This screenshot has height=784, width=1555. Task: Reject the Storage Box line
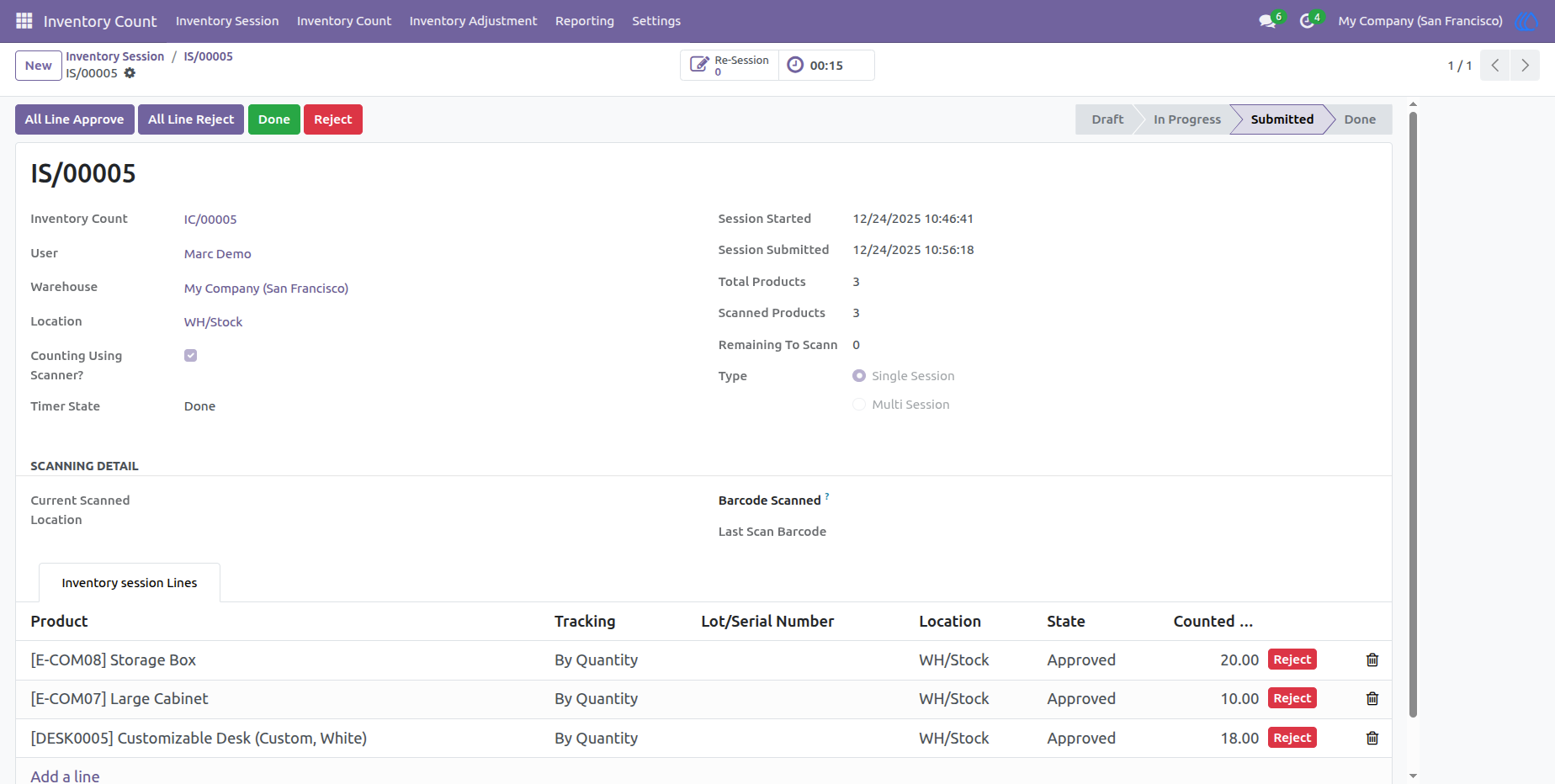click(x=1292, y=660)
